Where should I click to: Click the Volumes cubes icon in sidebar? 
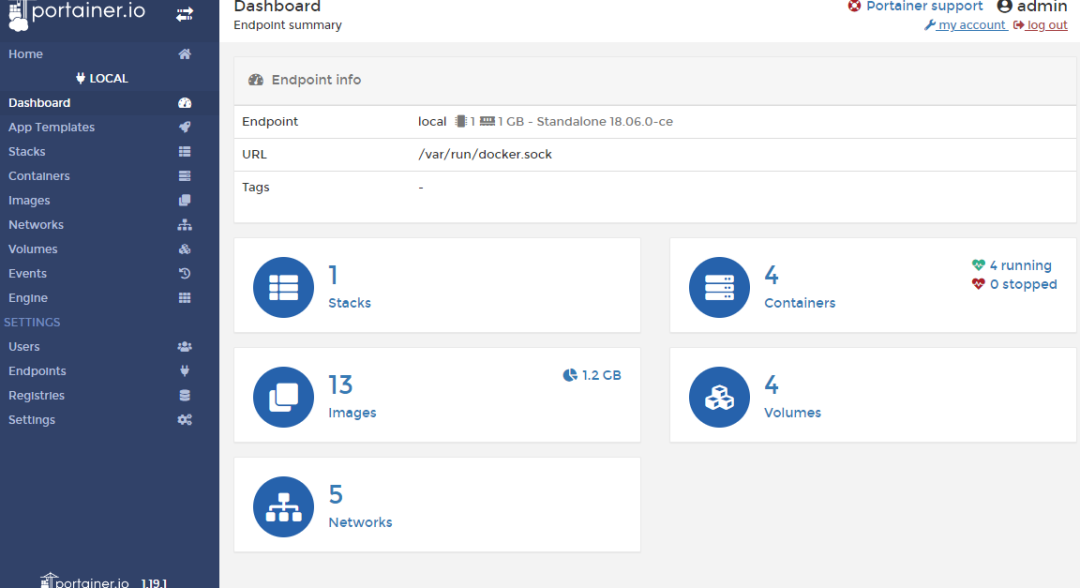(x=185, y=249)
